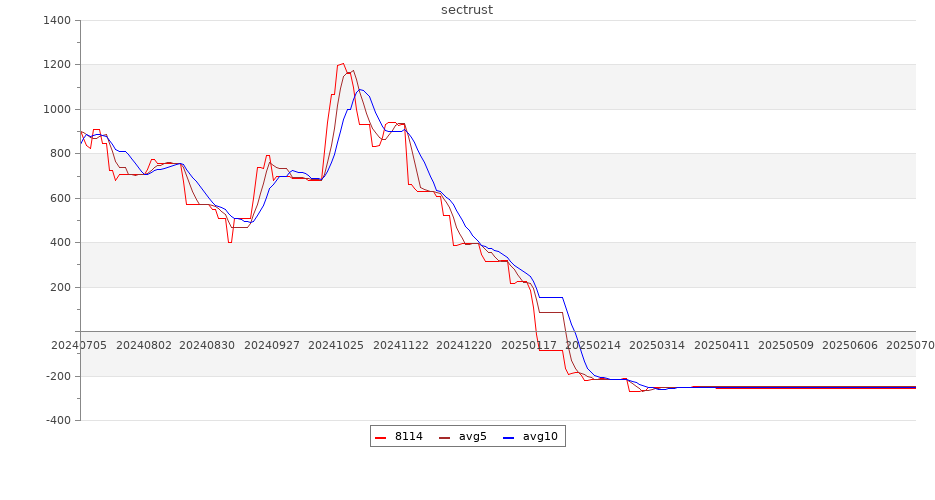
Task: Click the 200 y-axis label
Action: click(x=61, y=287)
